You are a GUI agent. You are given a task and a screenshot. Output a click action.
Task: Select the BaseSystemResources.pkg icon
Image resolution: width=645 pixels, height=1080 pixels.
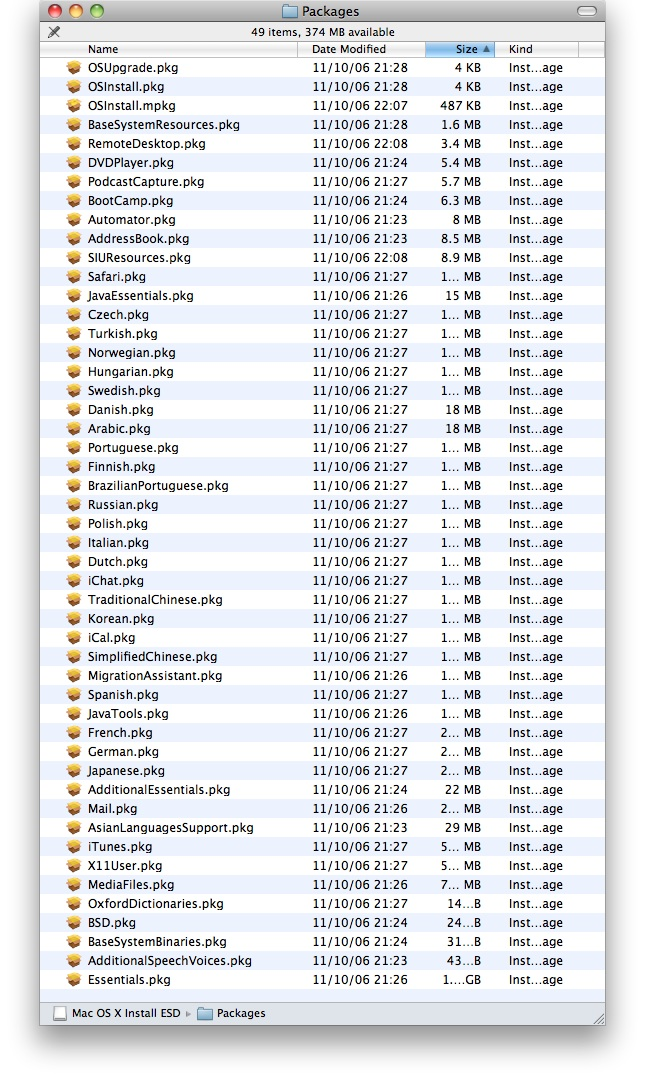[74, 125]
